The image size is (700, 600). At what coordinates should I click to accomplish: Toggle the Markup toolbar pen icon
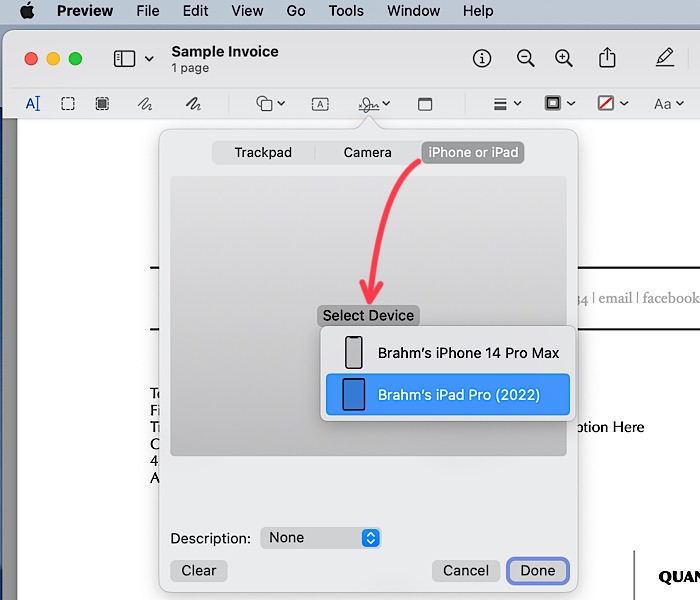(665, 59)
